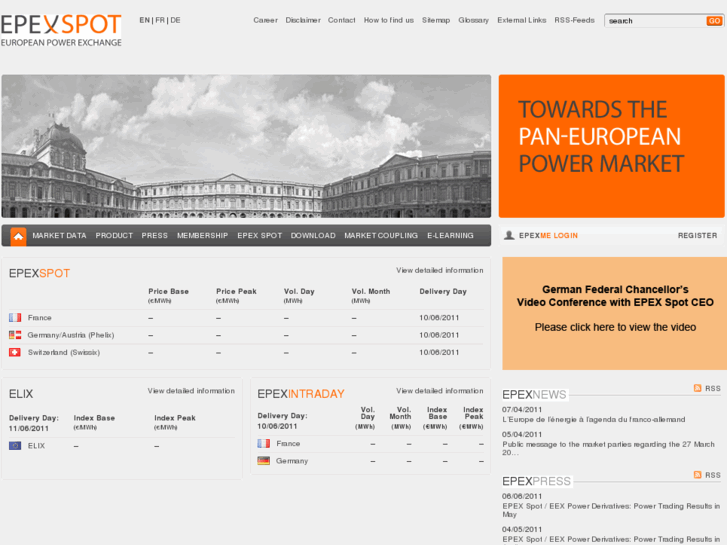Click the 'Germany' label in the EPEXINTRADAY table
Image resolution: width=727 pixels, height=545 pixels.
coord(292,461)
